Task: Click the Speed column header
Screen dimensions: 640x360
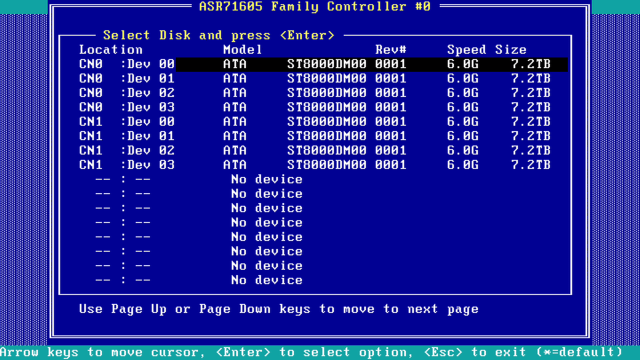Action: (x=467, y=50)
